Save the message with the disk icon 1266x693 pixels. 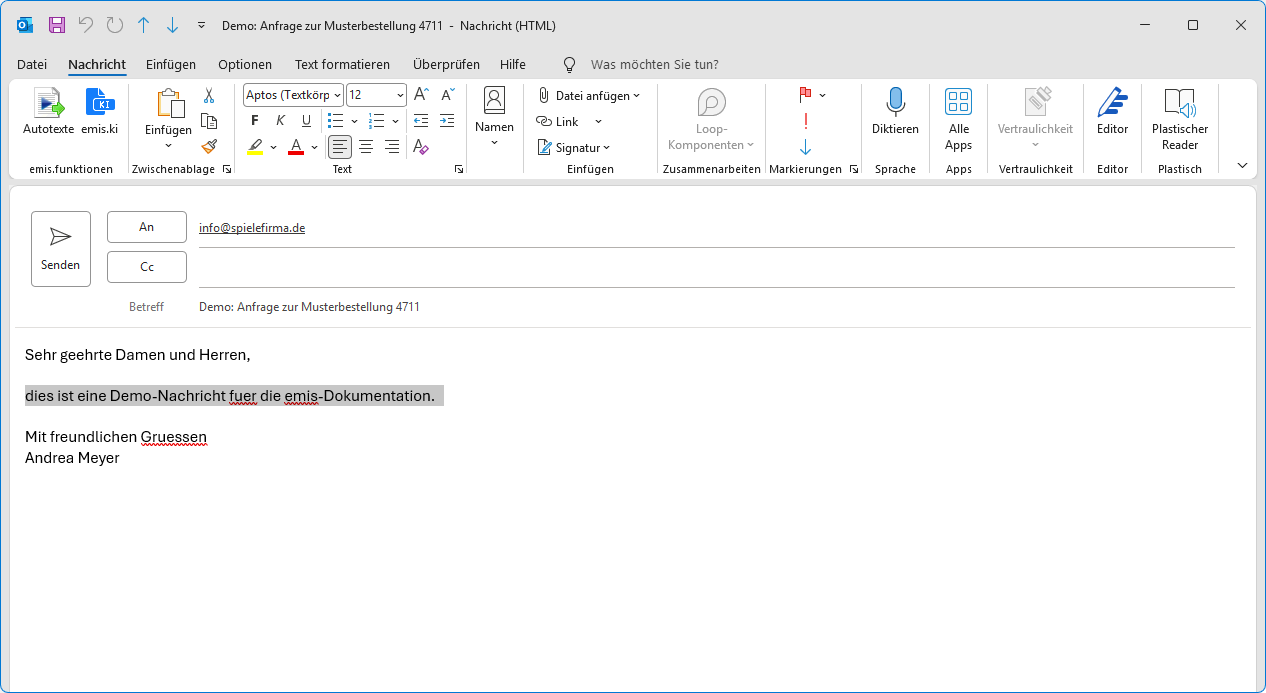tap(57, 25)
